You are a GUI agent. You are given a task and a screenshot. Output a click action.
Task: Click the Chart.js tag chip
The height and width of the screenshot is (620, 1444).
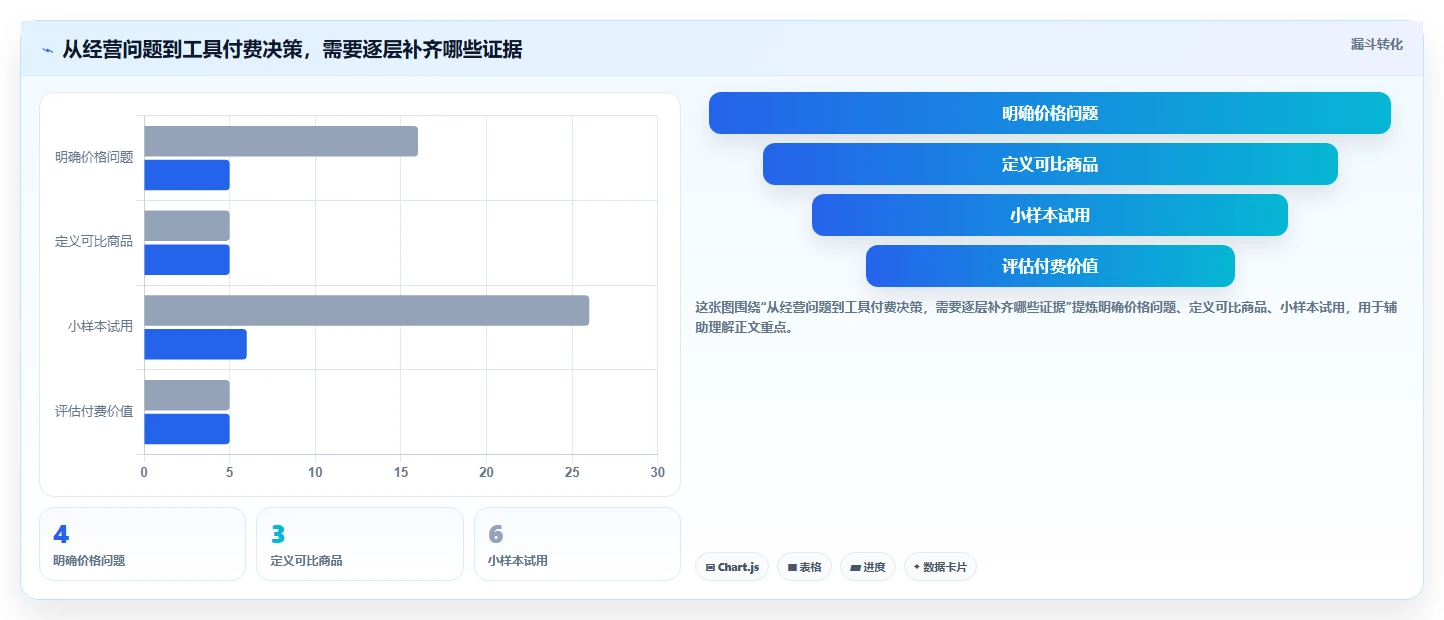[x=732, y=567]
